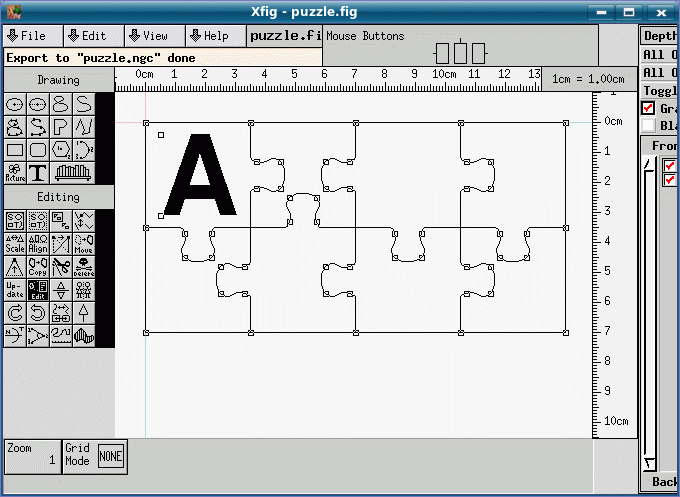Choose the open S-shaped spline tool
Image resolution: width=680 pixels, height=497 pixels.
click(84, 105)
